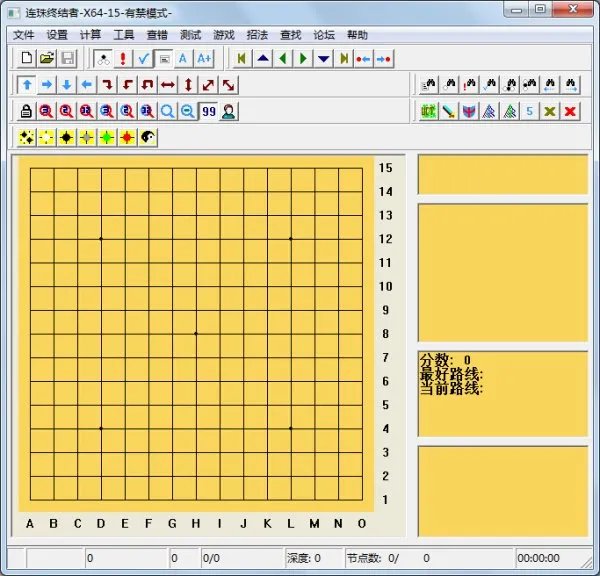The height and width of the screenshot is (576, 600).
Task: Click the yin-yang symbol icon
Action: (x=148, y=137)
